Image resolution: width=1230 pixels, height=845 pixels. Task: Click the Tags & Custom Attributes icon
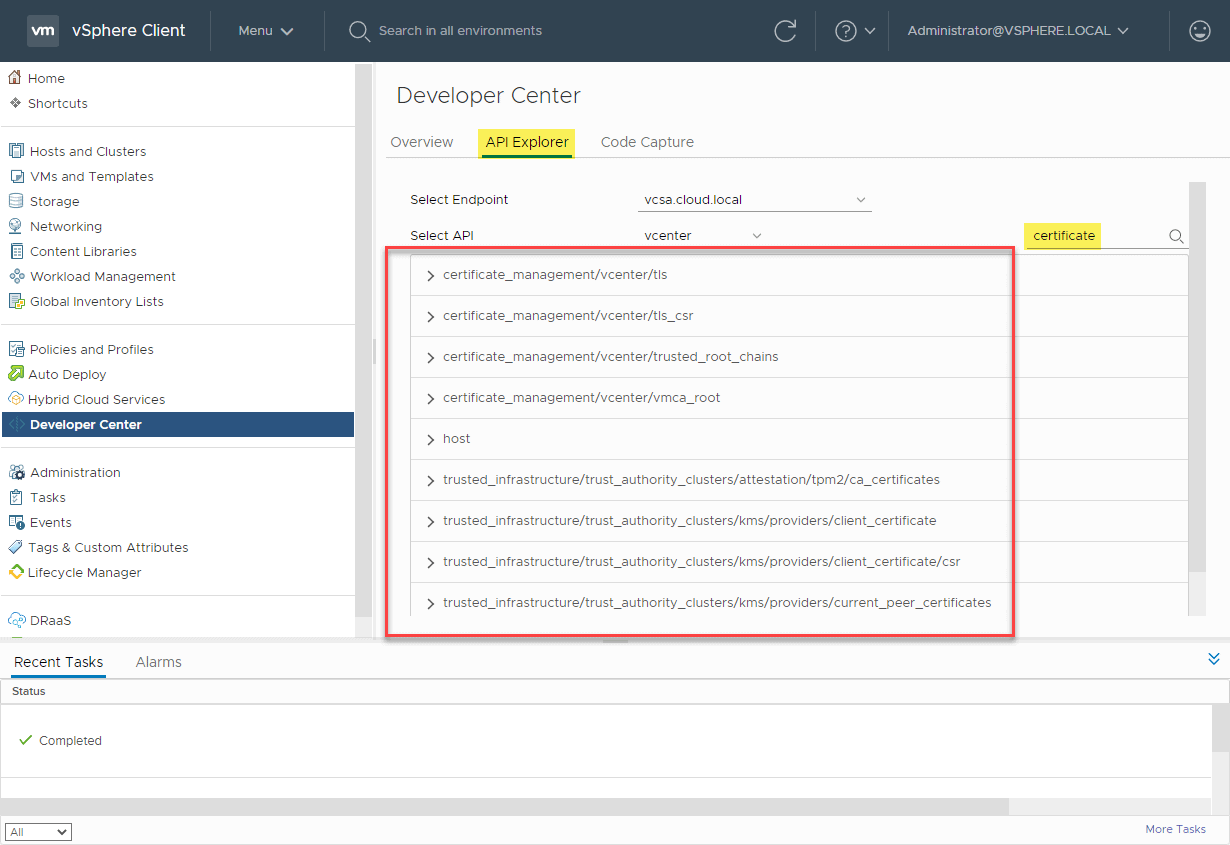tap(16, 547)
